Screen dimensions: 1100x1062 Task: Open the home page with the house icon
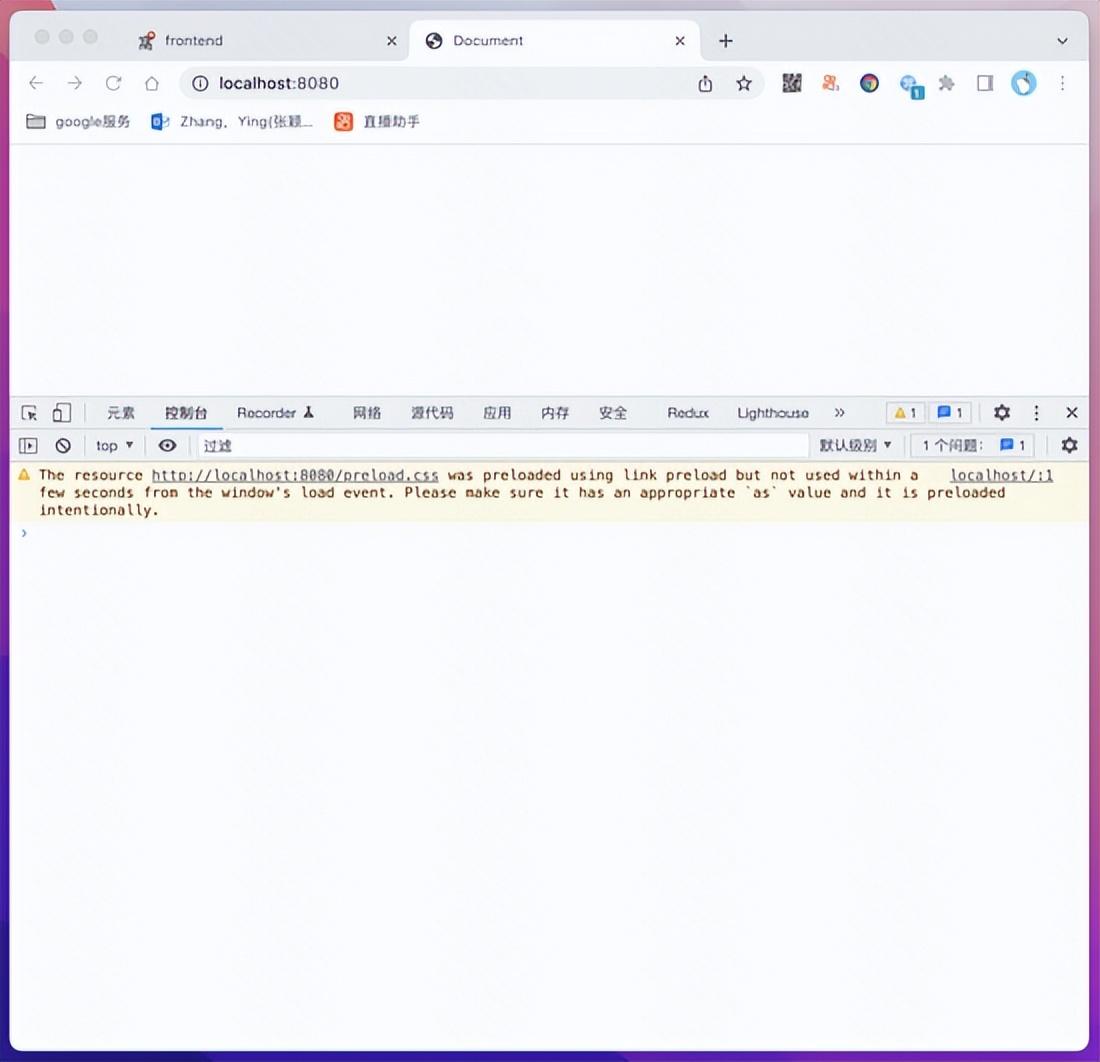click(152, 83)
